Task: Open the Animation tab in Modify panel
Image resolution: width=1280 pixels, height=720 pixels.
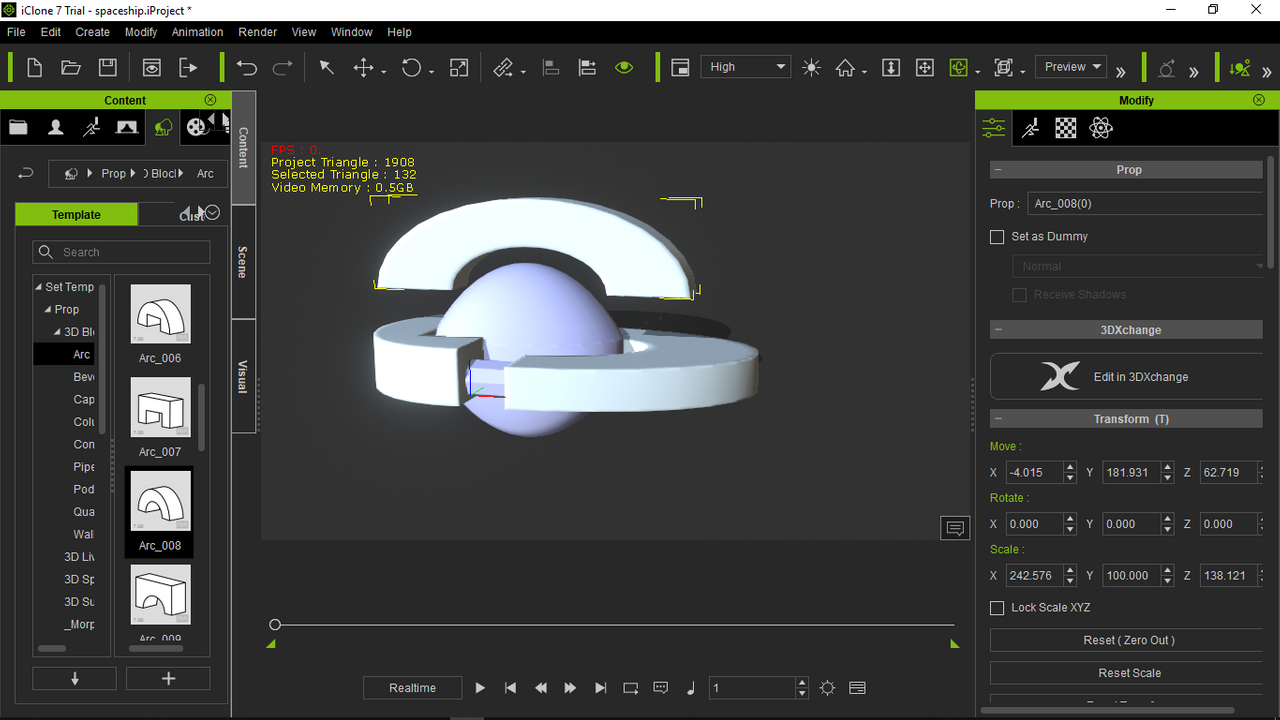Action: (1030, 127)
